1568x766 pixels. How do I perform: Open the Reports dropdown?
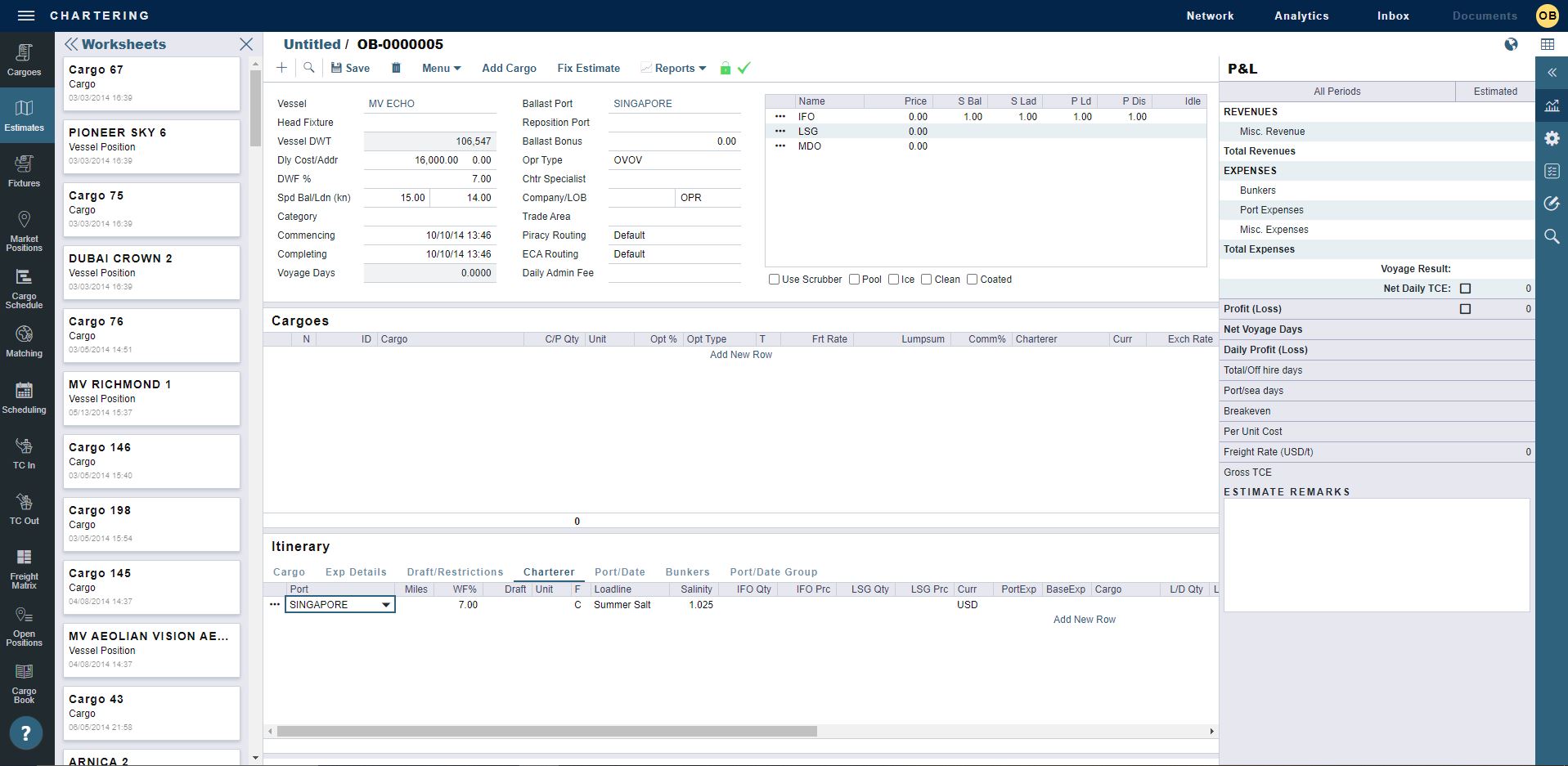tap(674, 68)
